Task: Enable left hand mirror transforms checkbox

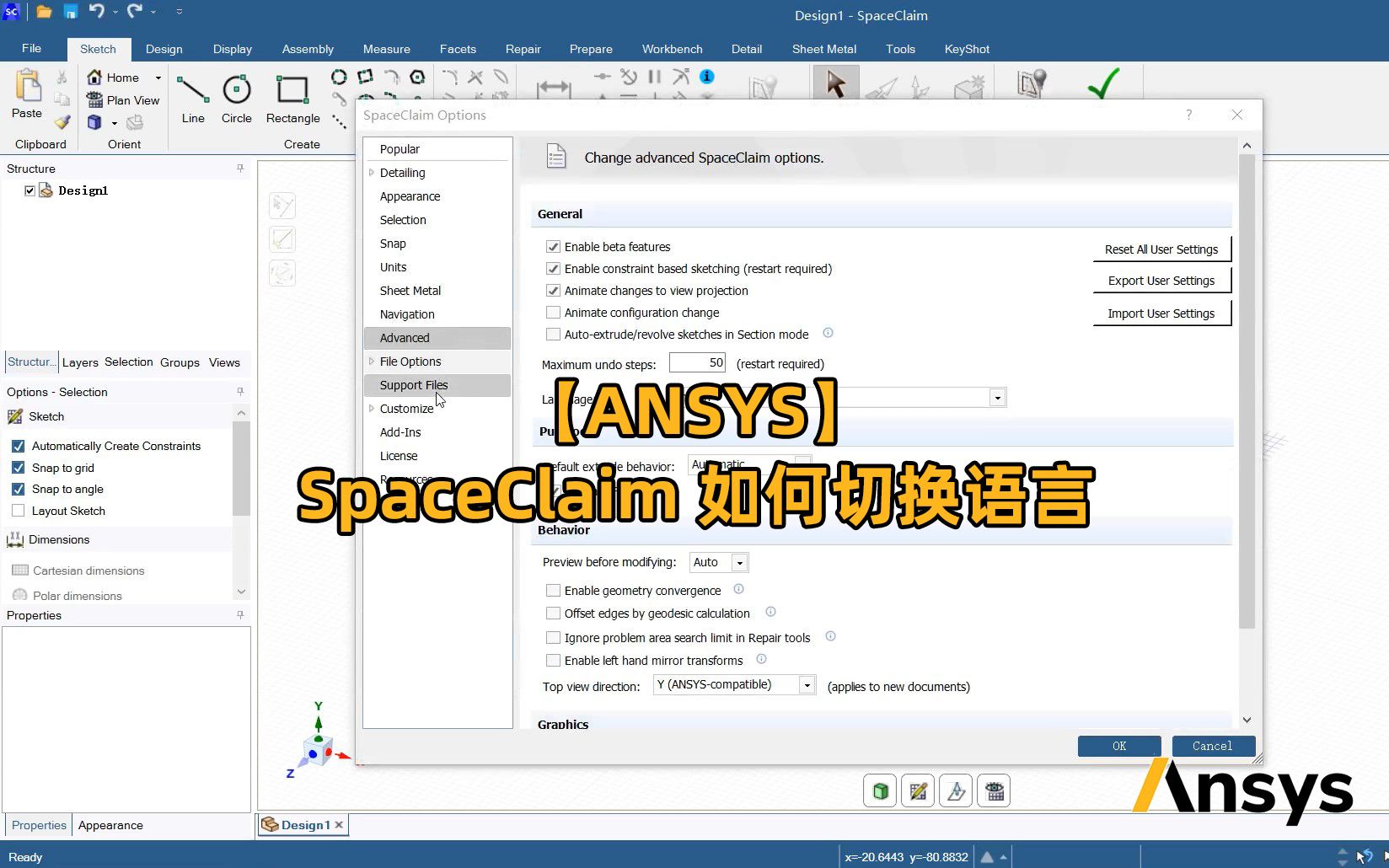Action: (553, 661)
